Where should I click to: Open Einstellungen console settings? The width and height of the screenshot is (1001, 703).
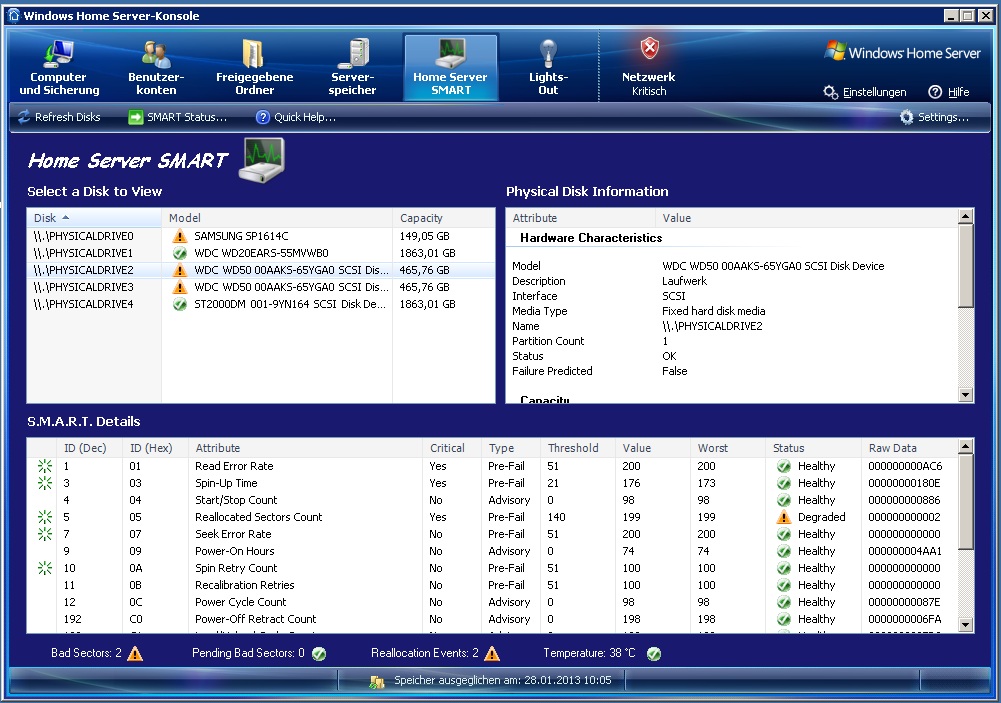(x=865, y=92)
